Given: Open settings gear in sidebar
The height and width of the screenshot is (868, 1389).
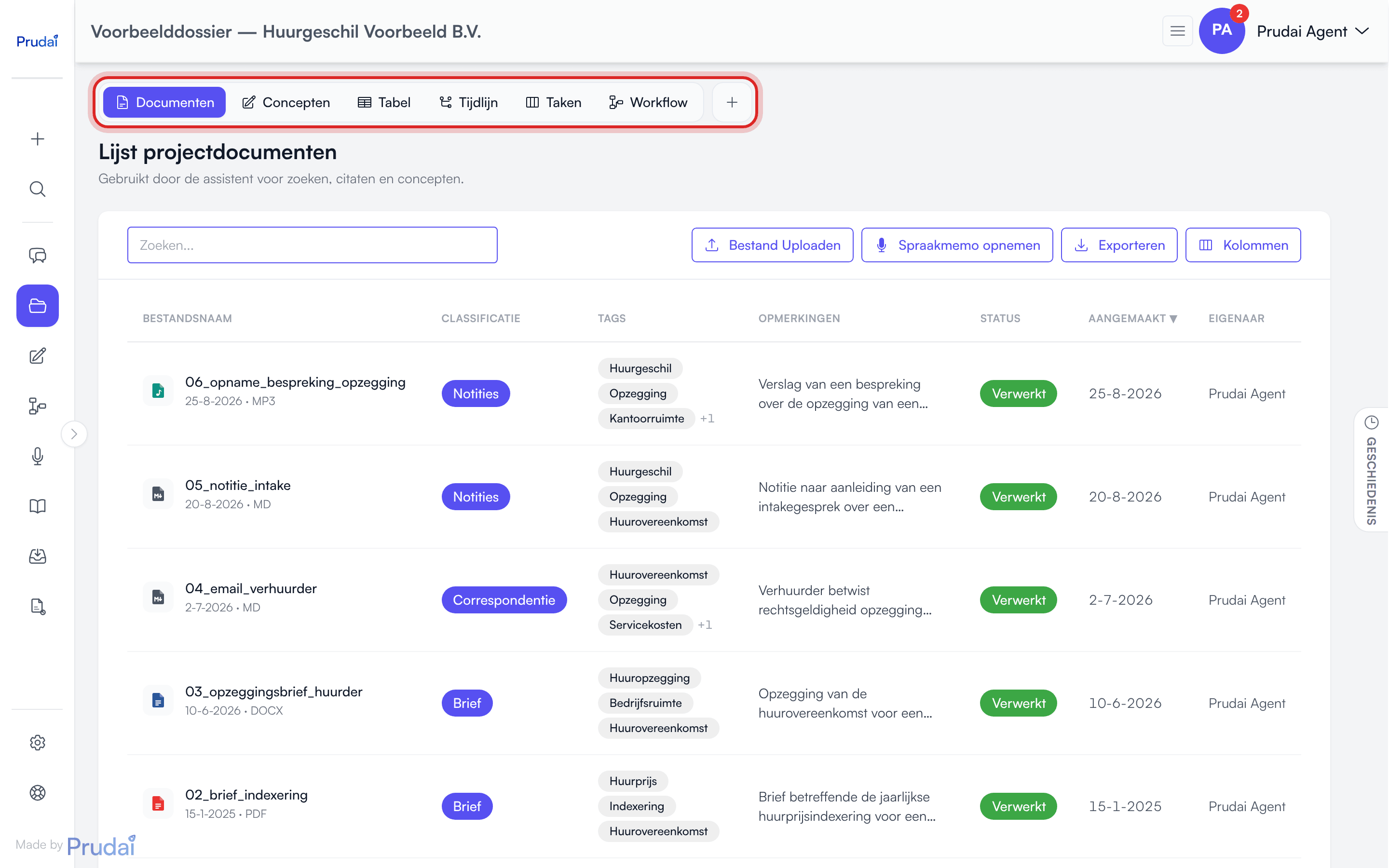Looking at the screenshot, I should pyautogui.click(x=37, y=742).
